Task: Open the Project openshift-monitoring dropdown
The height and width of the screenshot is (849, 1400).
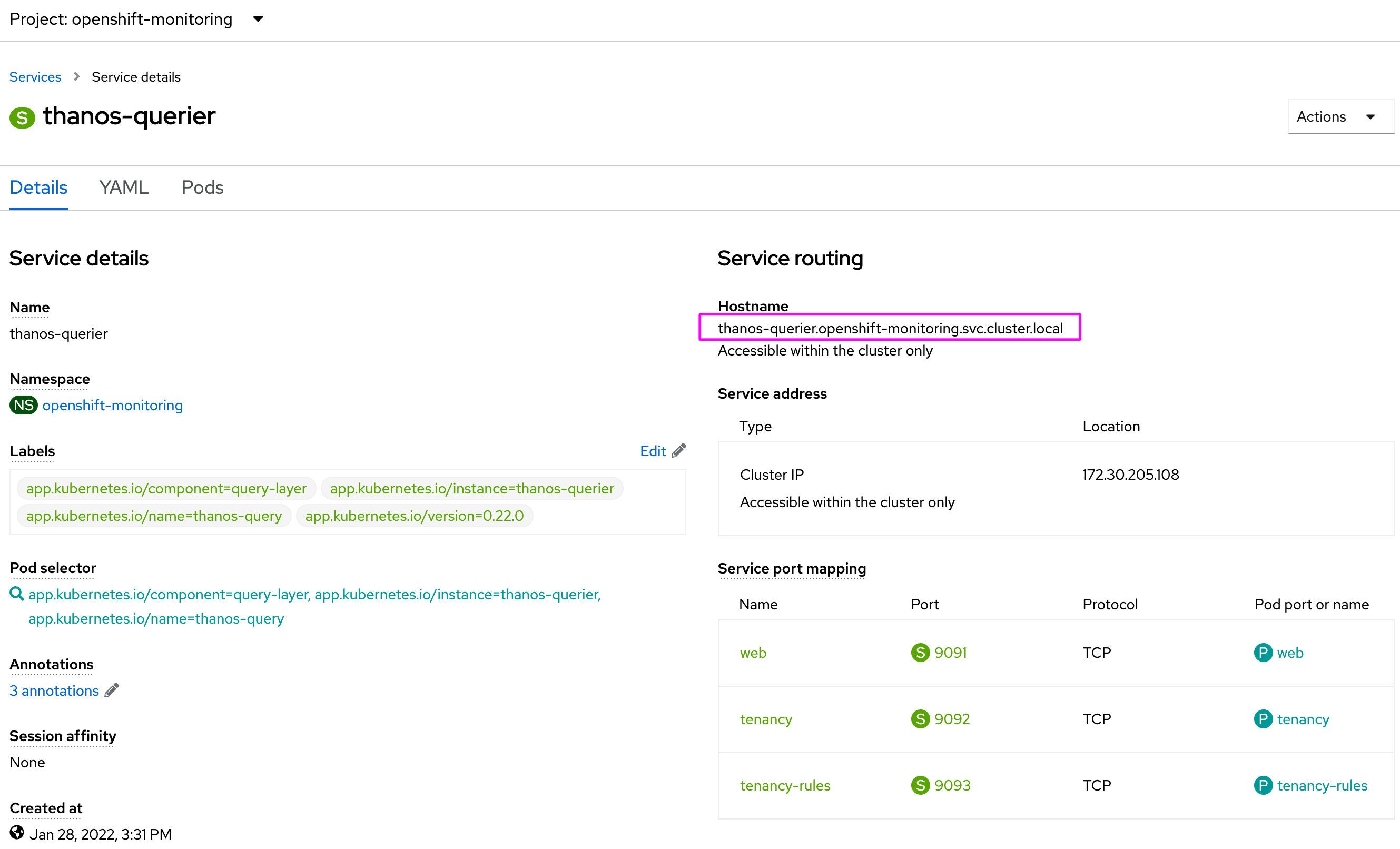Action: (136, 19)
